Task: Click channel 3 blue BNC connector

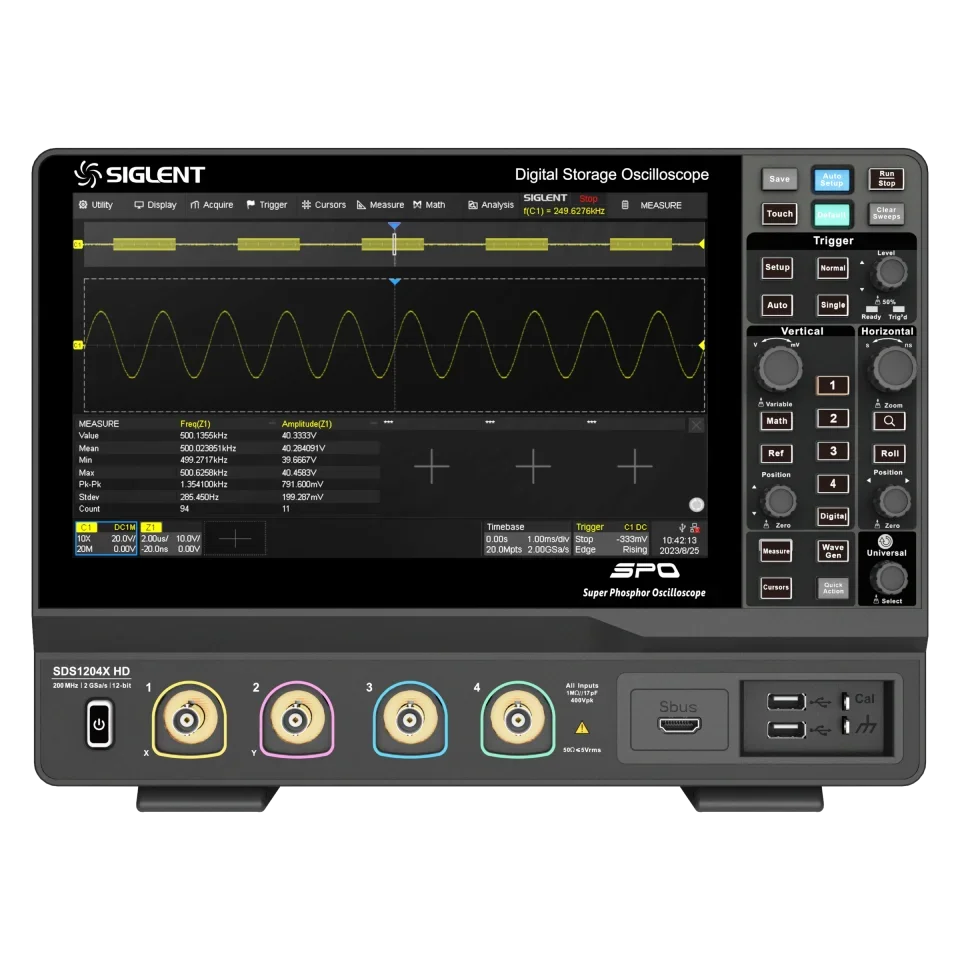Action: (x=410, y=719)
